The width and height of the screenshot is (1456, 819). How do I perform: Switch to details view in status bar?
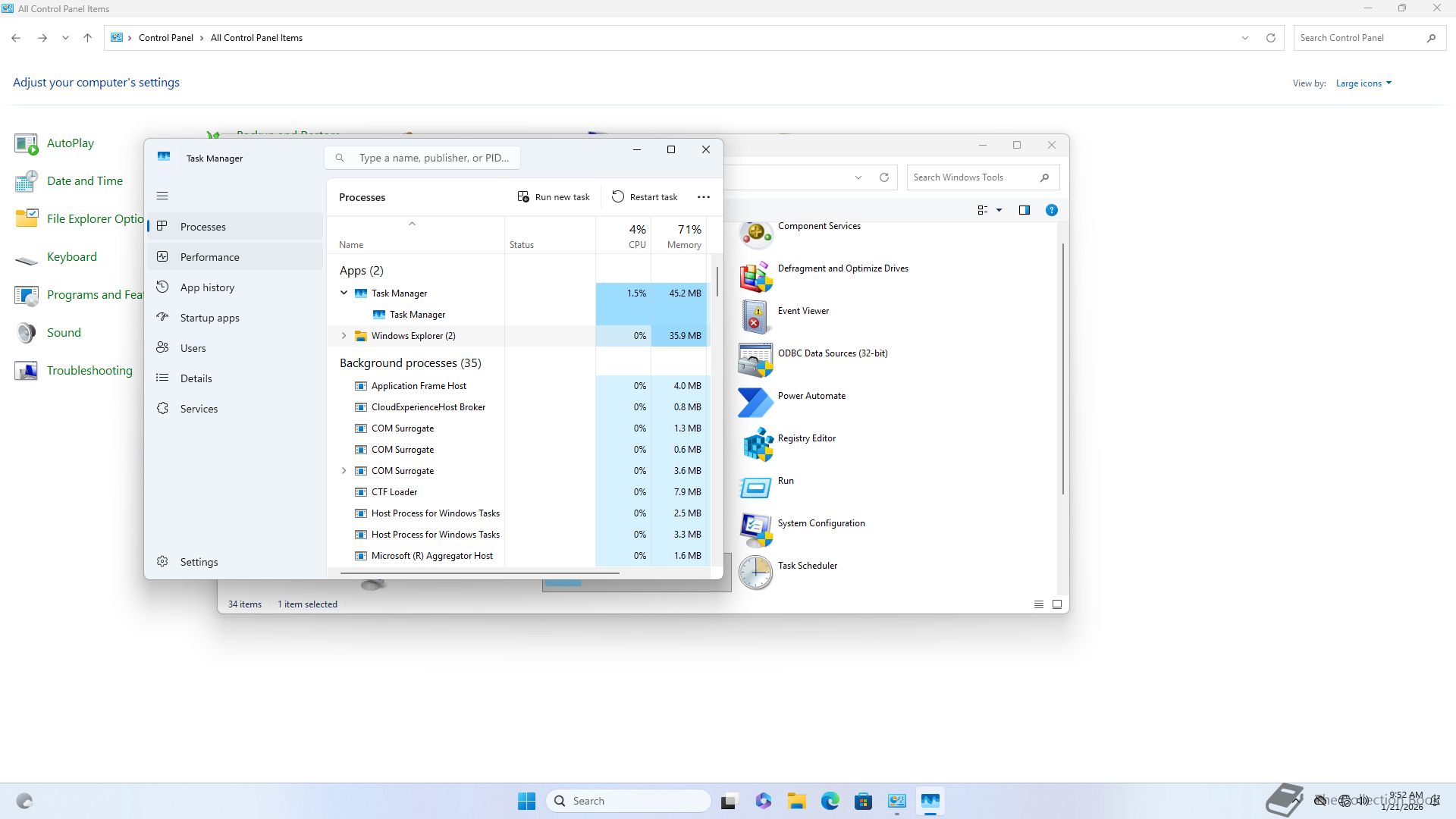pos(1039,604)
